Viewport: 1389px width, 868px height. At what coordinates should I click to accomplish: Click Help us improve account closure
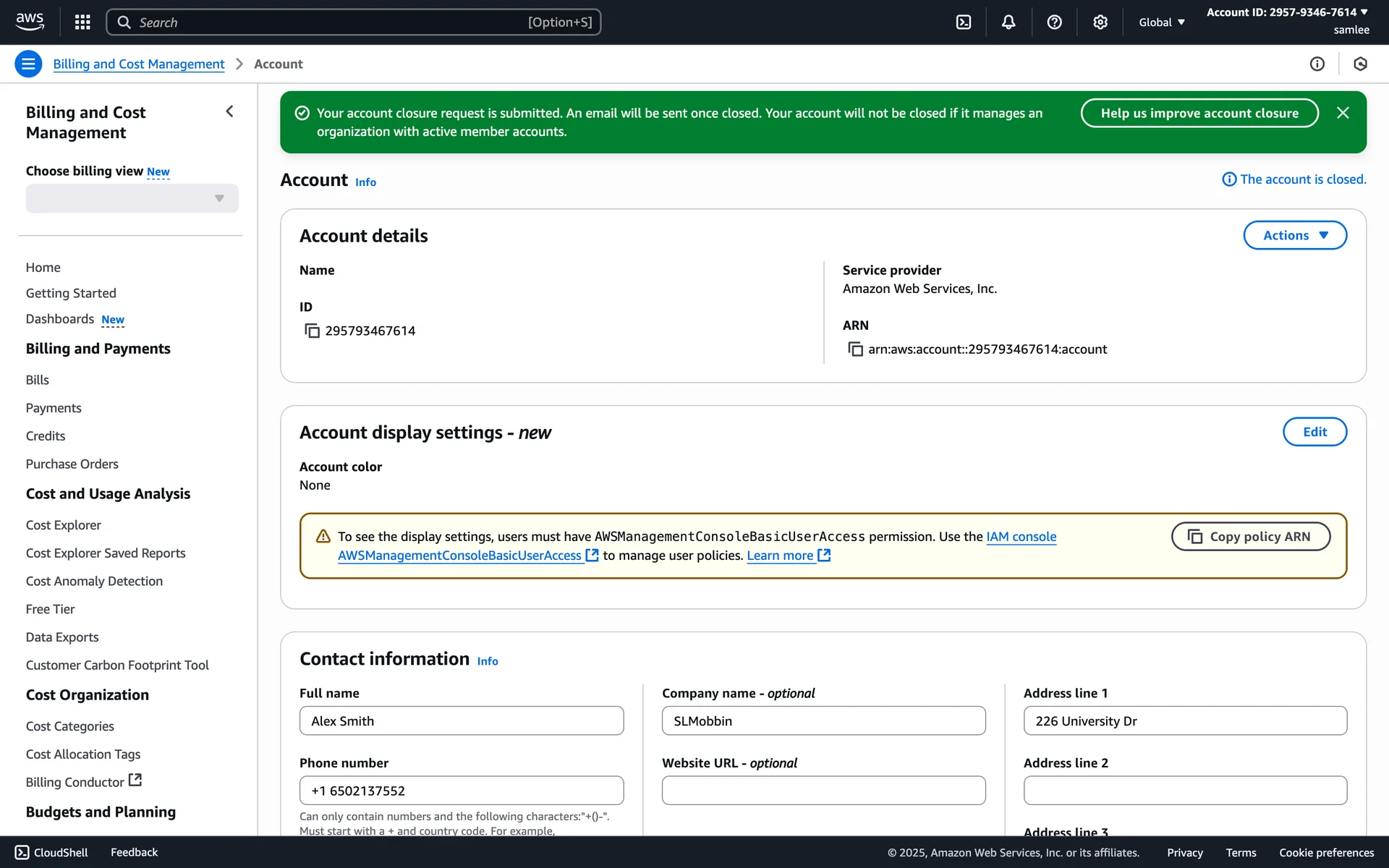1199,113
